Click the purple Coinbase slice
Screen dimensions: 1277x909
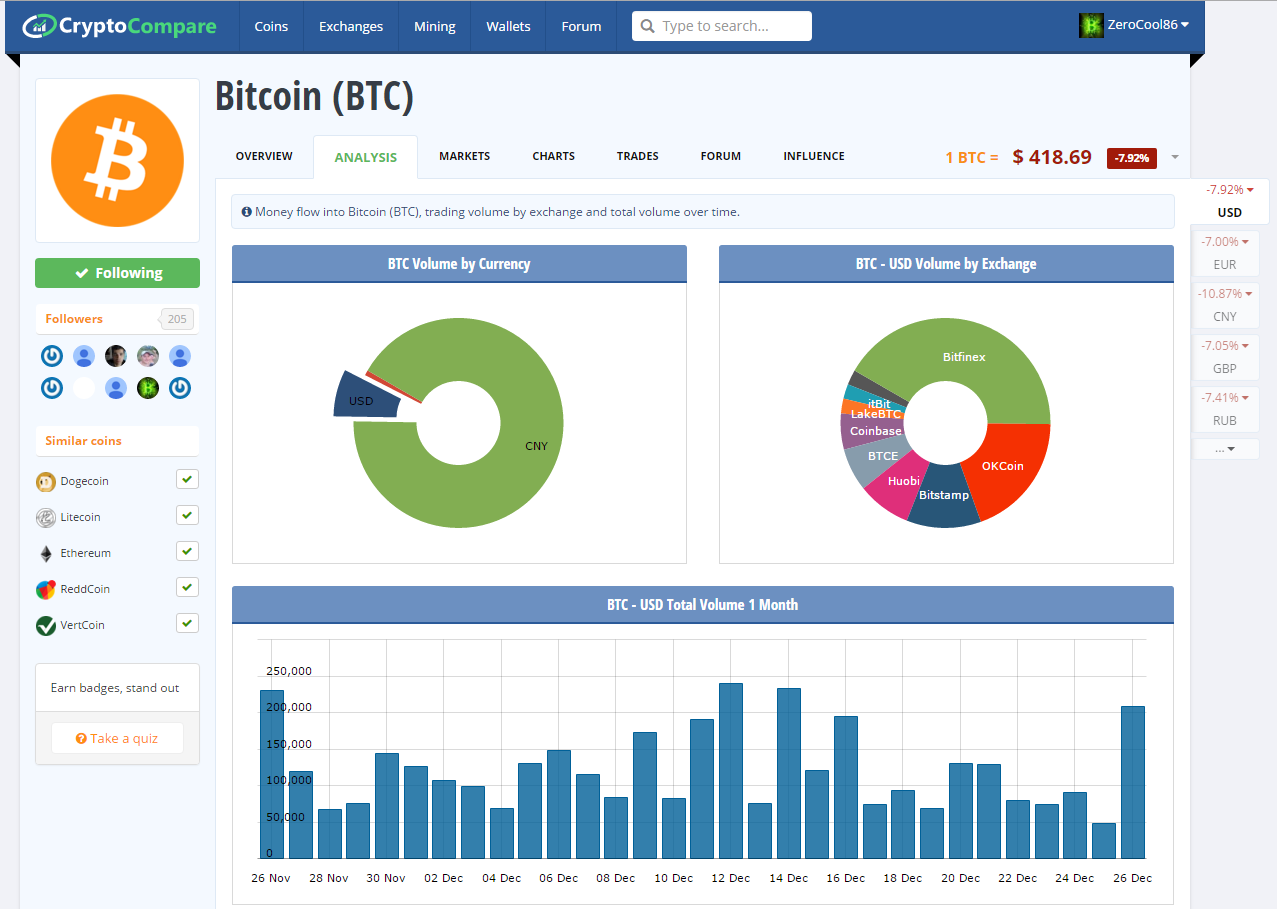(x=870, y=431)
